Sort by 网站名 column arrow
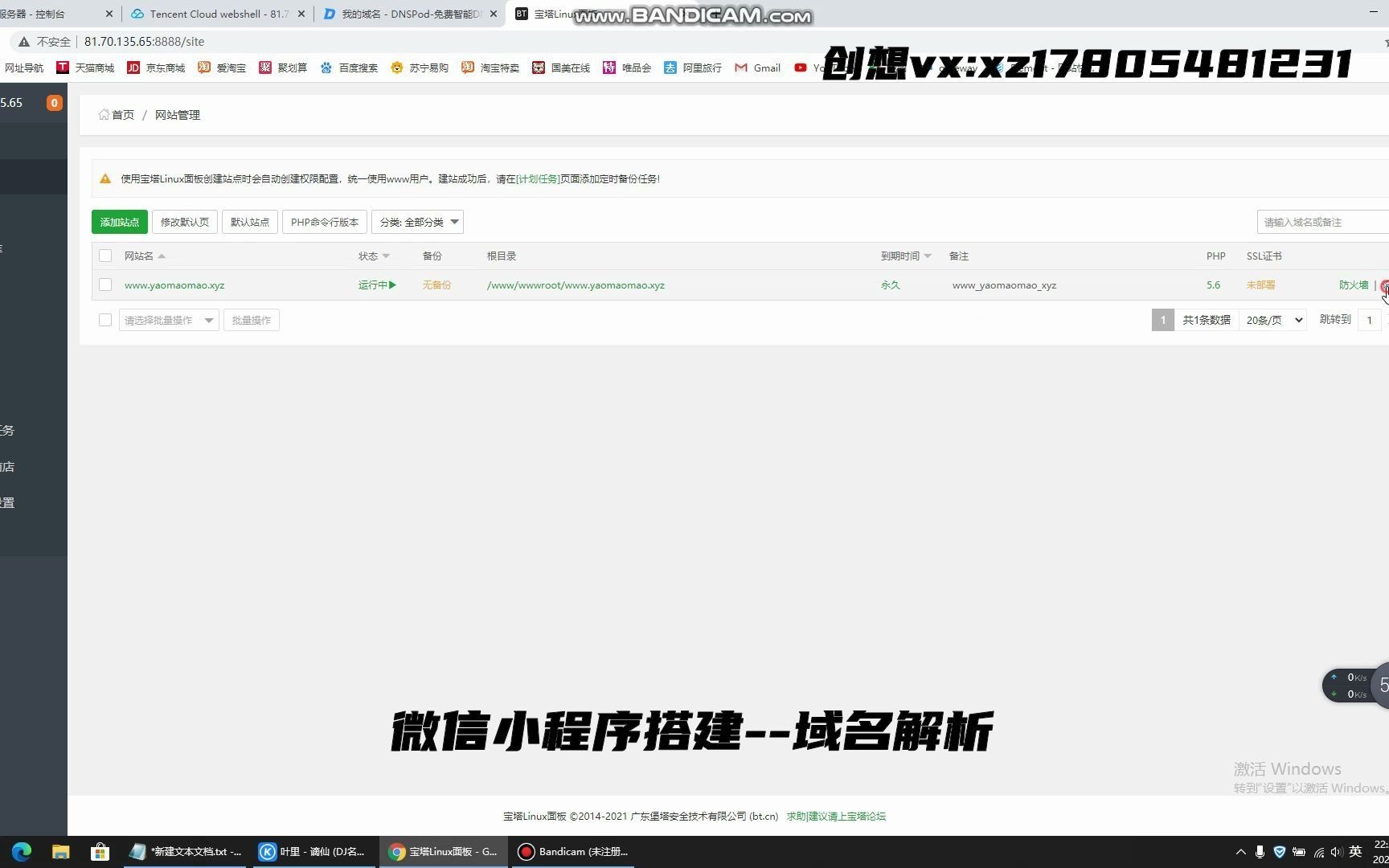The height and width of the screenshot is (868, 1389). (162, 256)
